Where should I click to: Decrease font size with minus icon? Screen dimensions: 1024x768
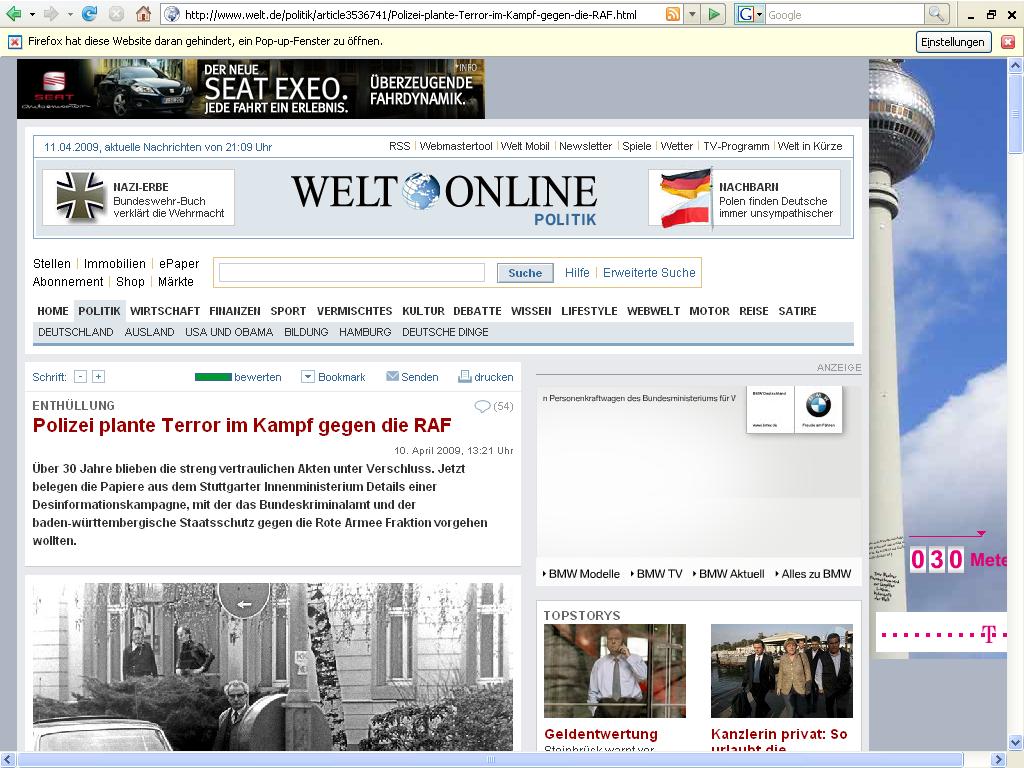[80, 377]
